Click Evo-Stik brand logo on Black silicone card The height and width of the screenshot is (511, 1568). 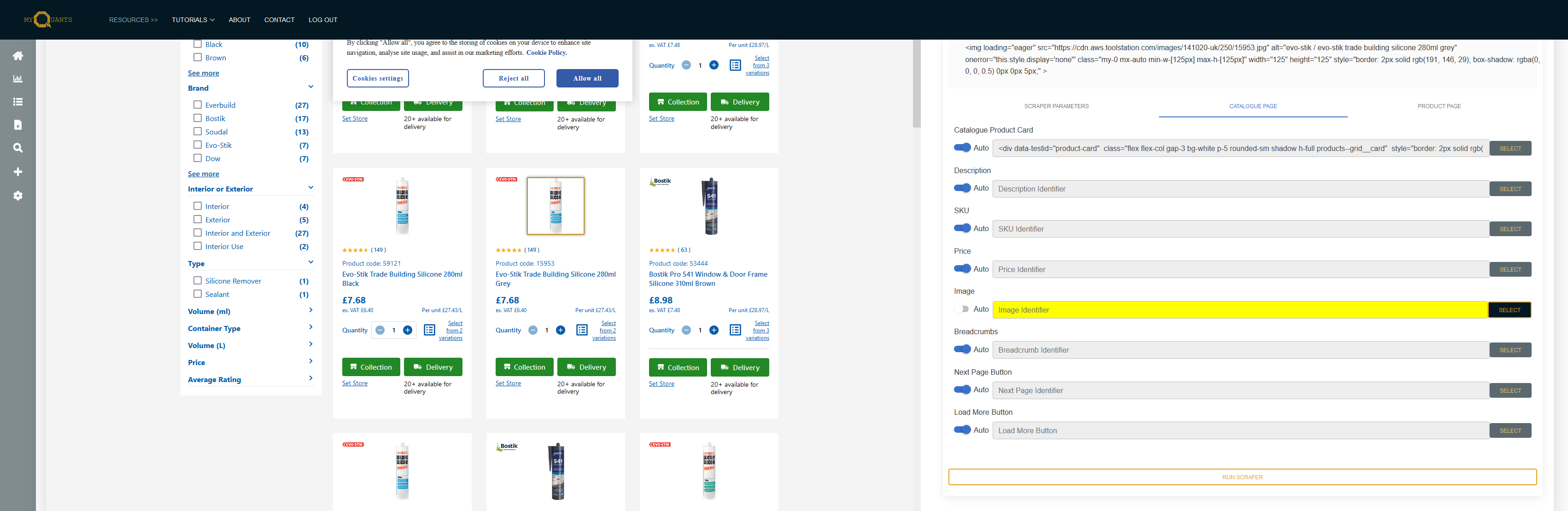[x=353, y=180]
